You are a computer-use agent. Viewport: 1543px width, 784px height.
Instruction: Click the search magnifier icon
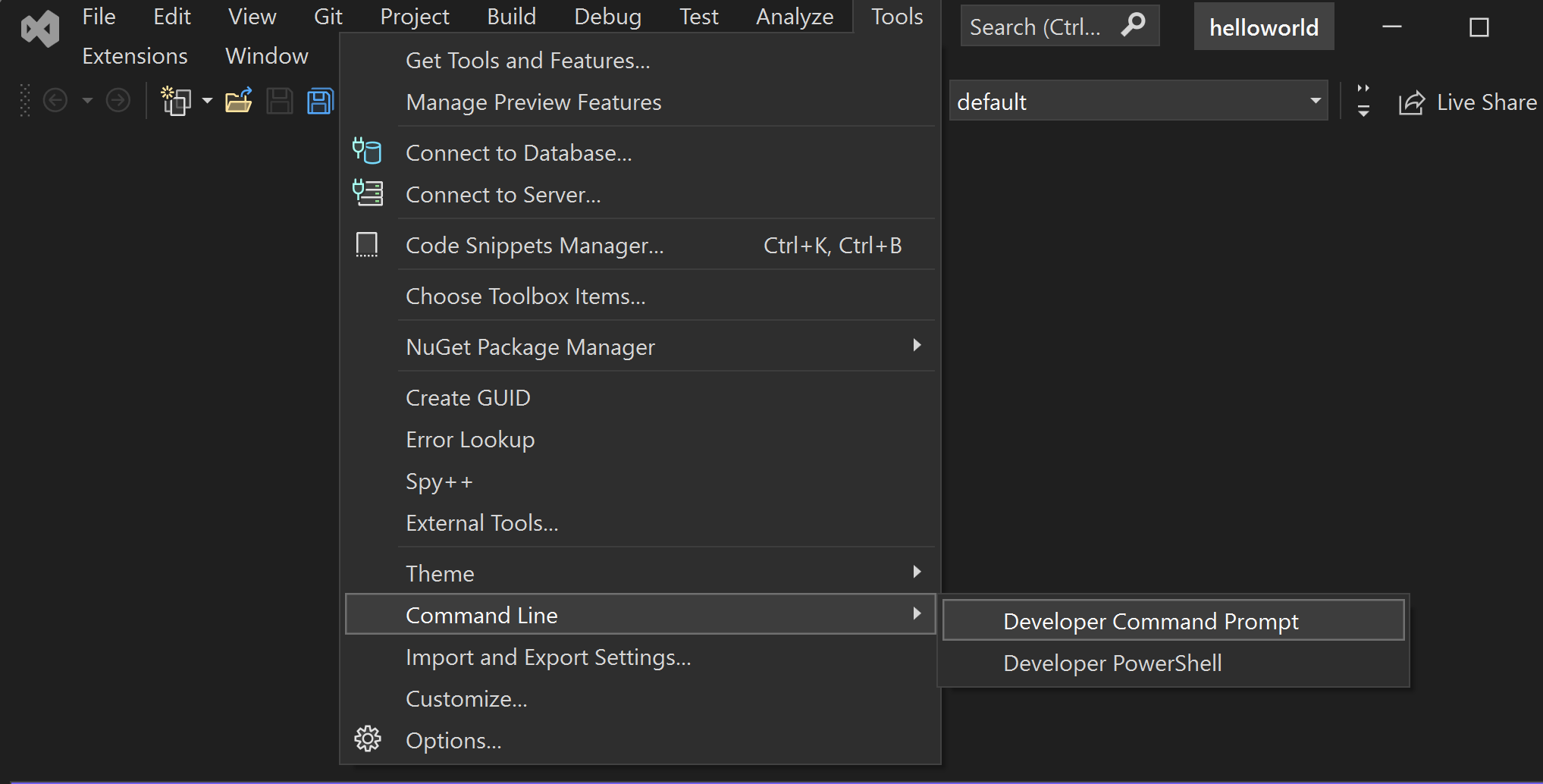(1133, 24)
